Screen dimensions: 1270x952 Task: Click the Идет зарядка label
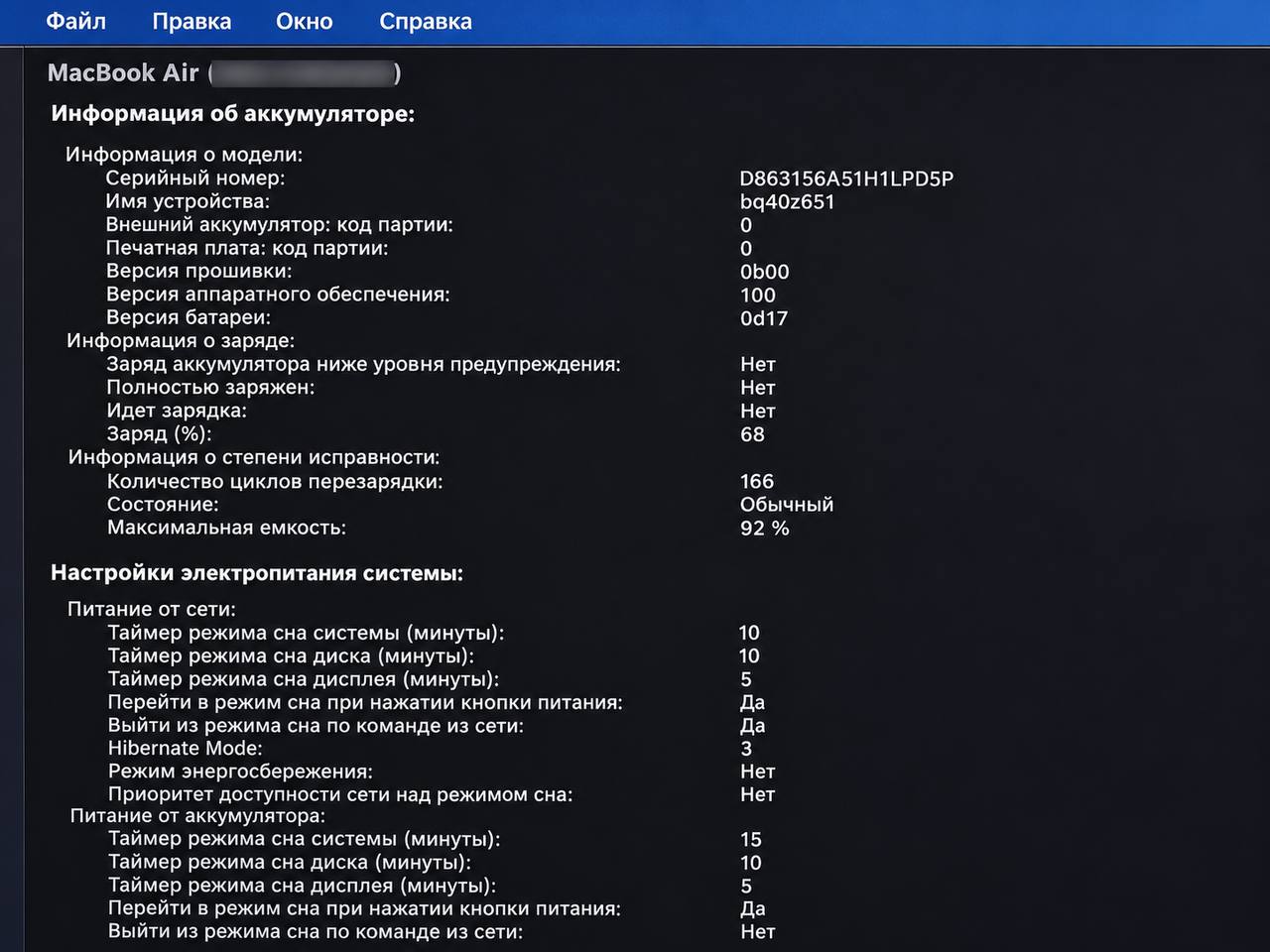point(177,411)
